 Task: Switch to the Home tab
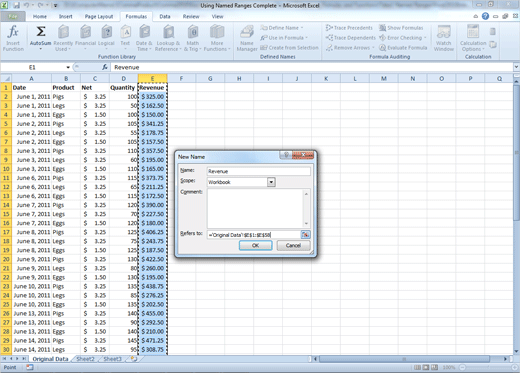coord(40,16)
